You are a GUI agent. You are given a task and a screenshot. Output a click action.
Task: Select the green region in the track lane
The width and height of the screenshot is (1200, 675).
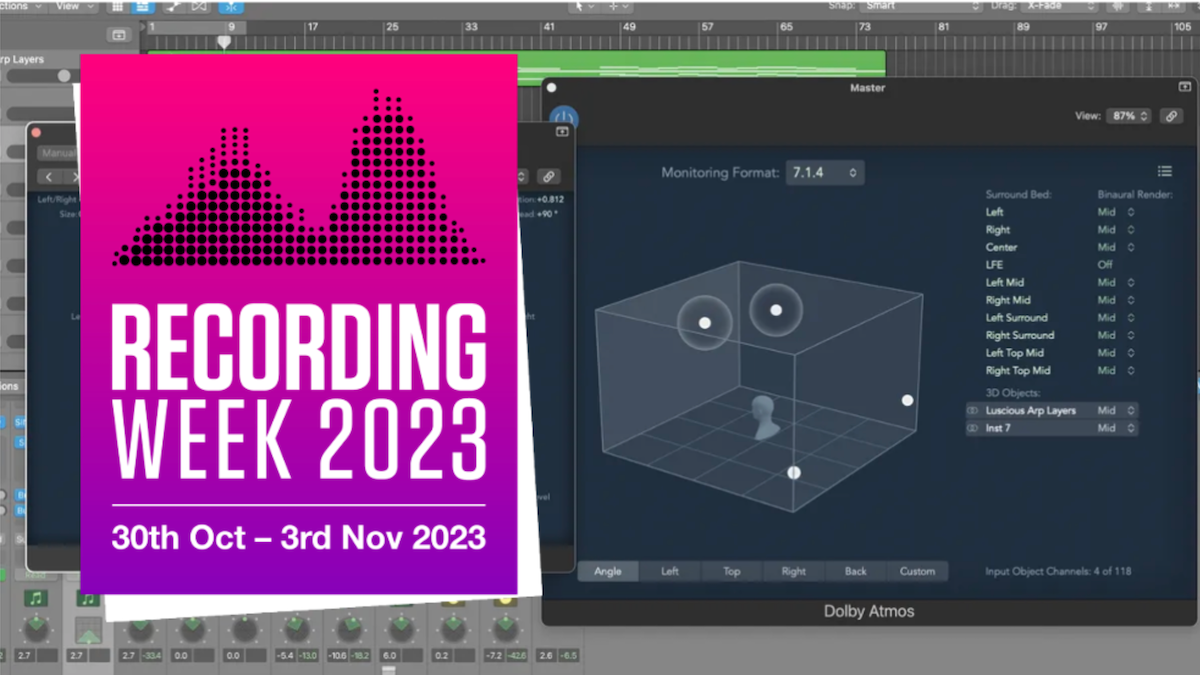(702, 63)
